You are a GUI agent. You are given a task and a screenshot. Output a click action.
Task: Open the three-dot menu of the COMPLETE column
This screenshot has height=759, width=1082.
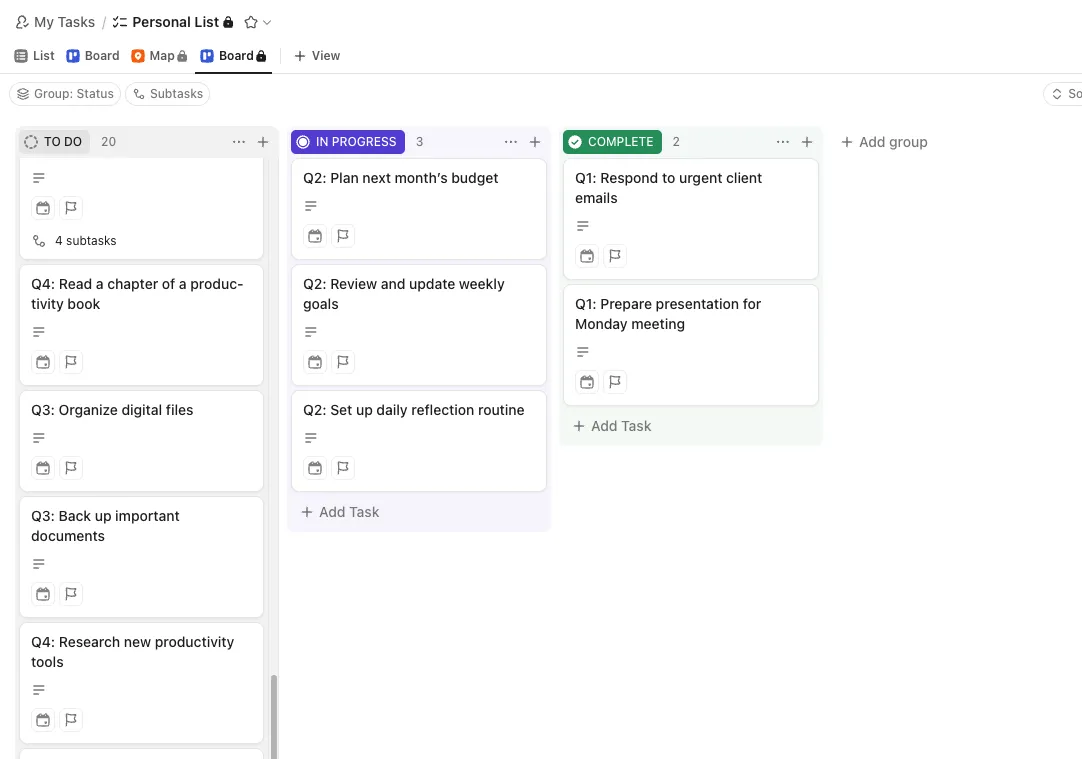[783, 142]
